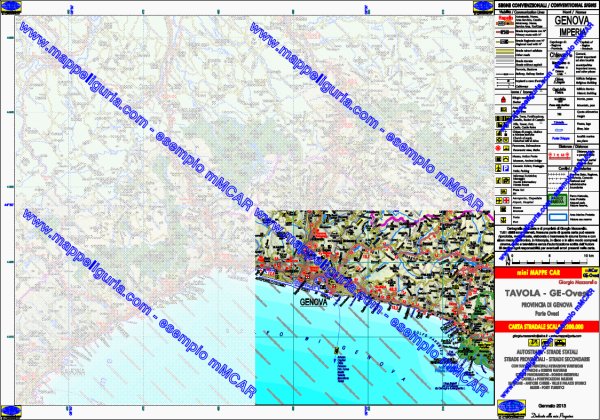Click the GENOVA city label on the map

pos(313,302)
